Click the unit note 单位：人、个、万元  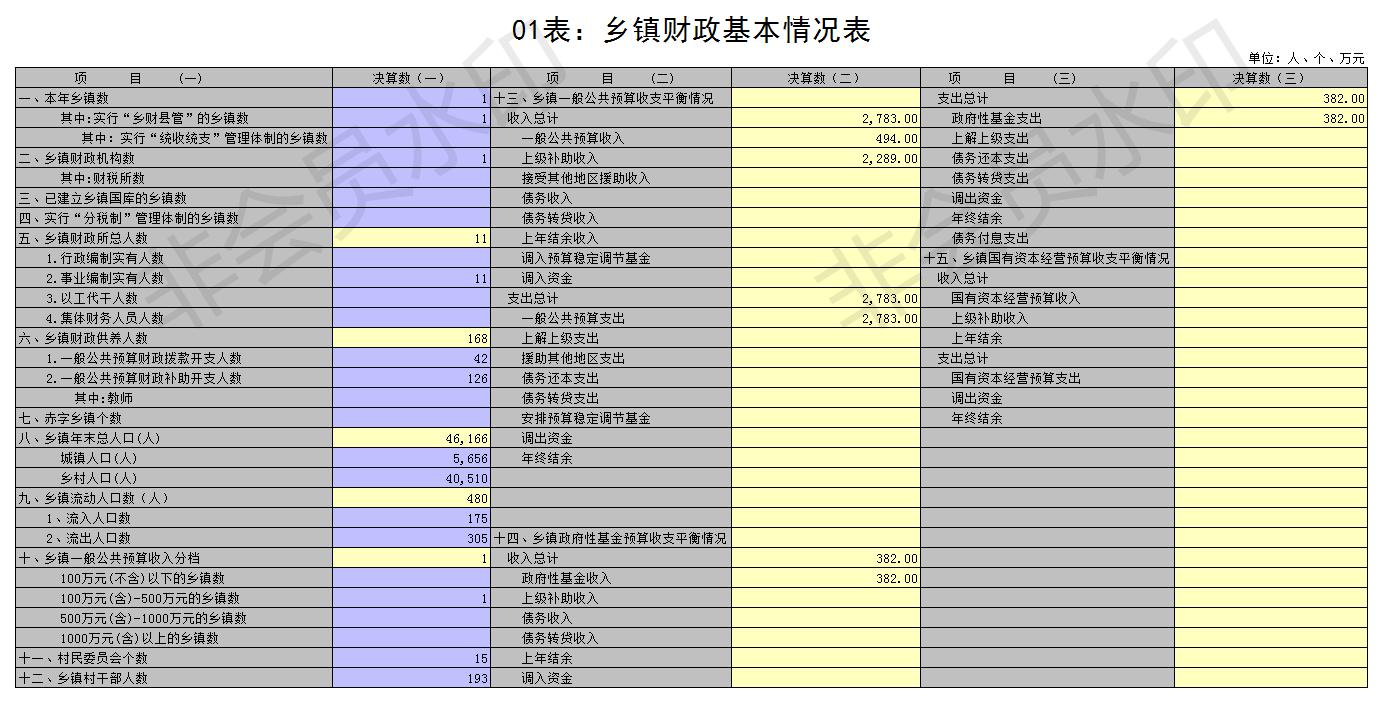1306,58
